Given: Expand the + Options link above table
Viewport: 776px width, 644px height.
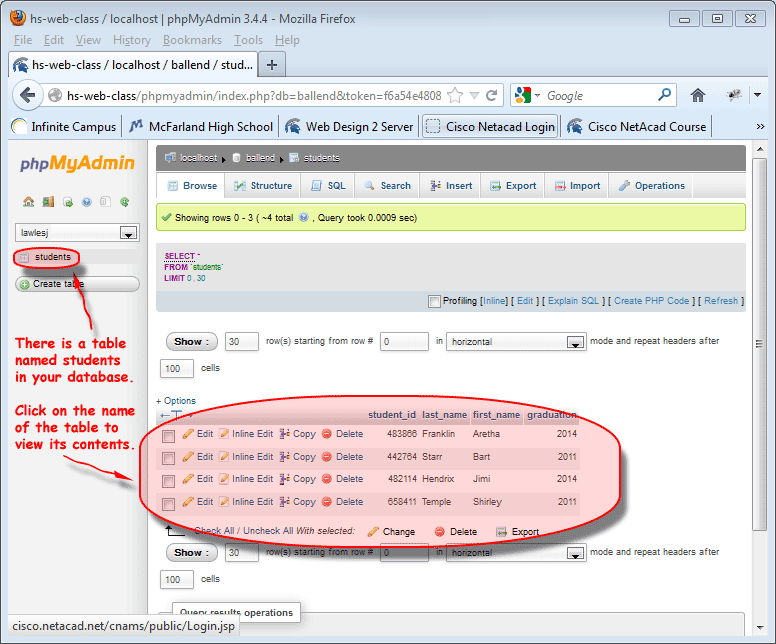Looking at the screenshot, I should (x=176, y=401).
